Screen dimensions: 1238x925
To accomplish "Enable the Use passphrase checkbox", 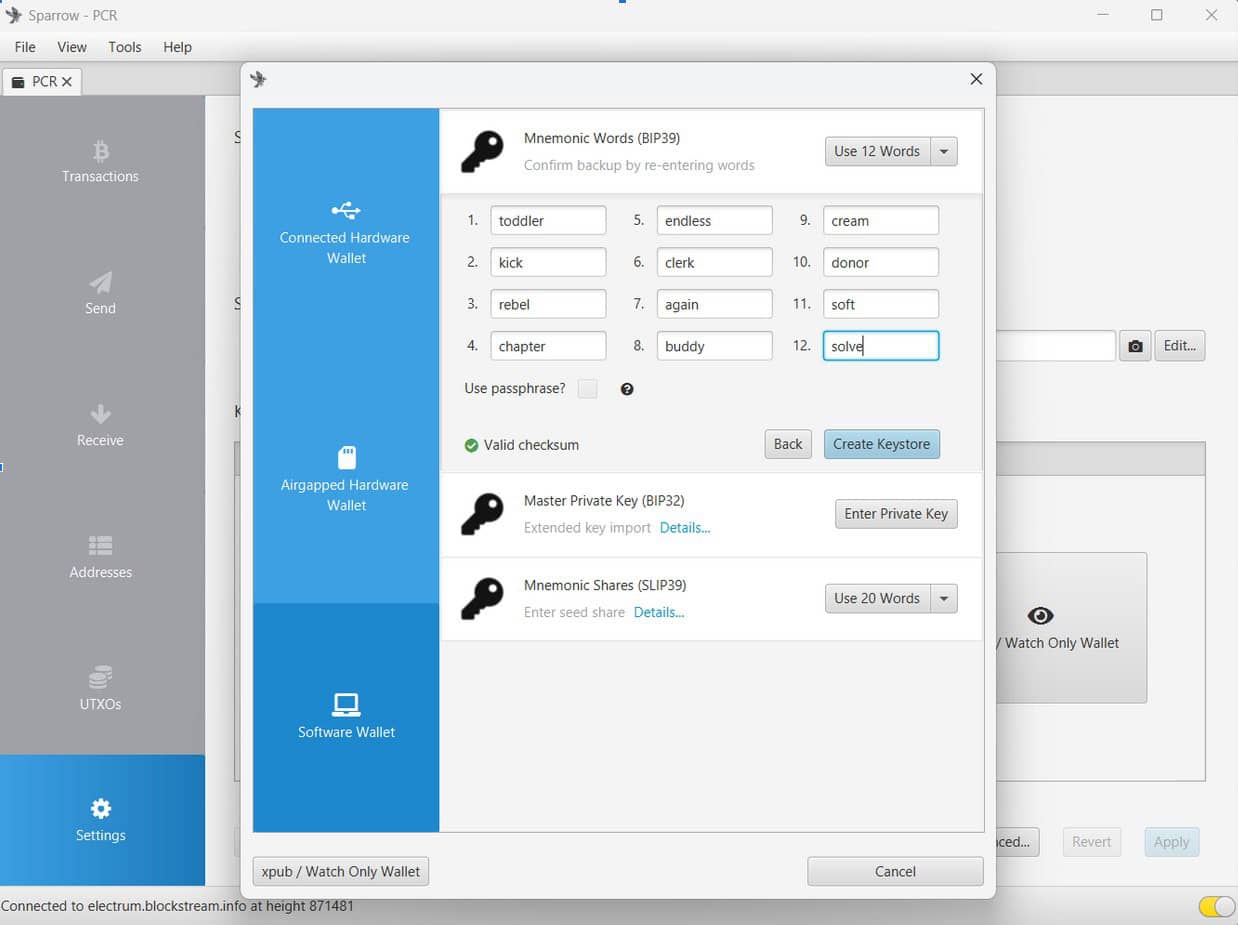I will click(x=587, y=388).
